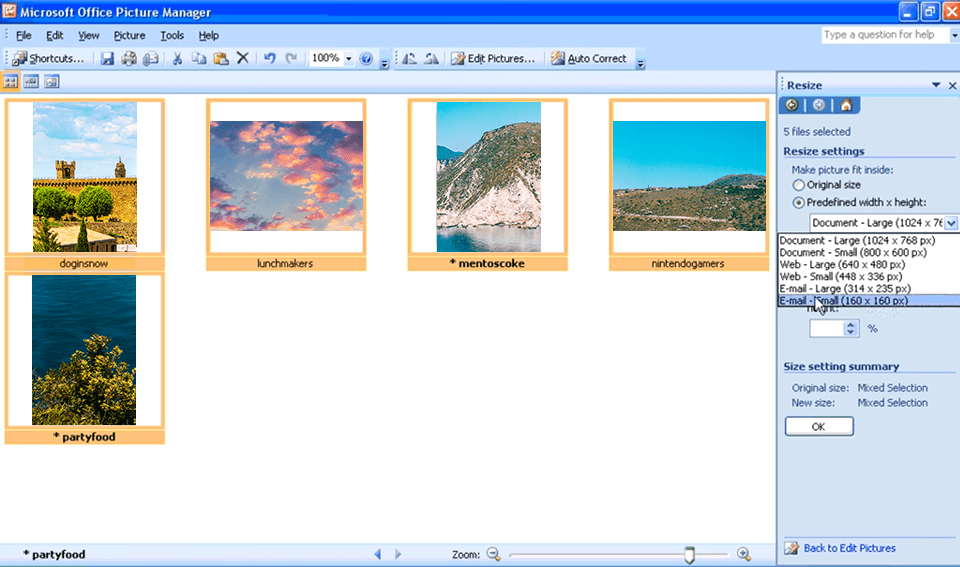This screenshot has width=960, height=567.
Task: Open the Help menu
Action: click(208, 36)
